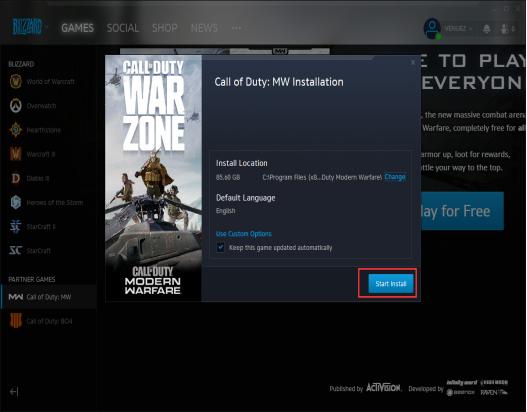
Task: Select the Overwatch icon in the sidebar
Action: [x=15, y=106]
